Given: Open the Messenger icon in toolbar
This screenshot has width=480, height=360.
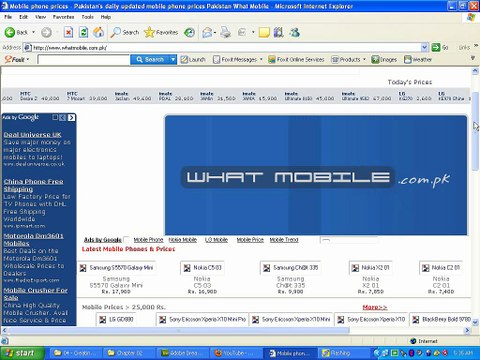Looking at the screenshot, I should point(295,32).
